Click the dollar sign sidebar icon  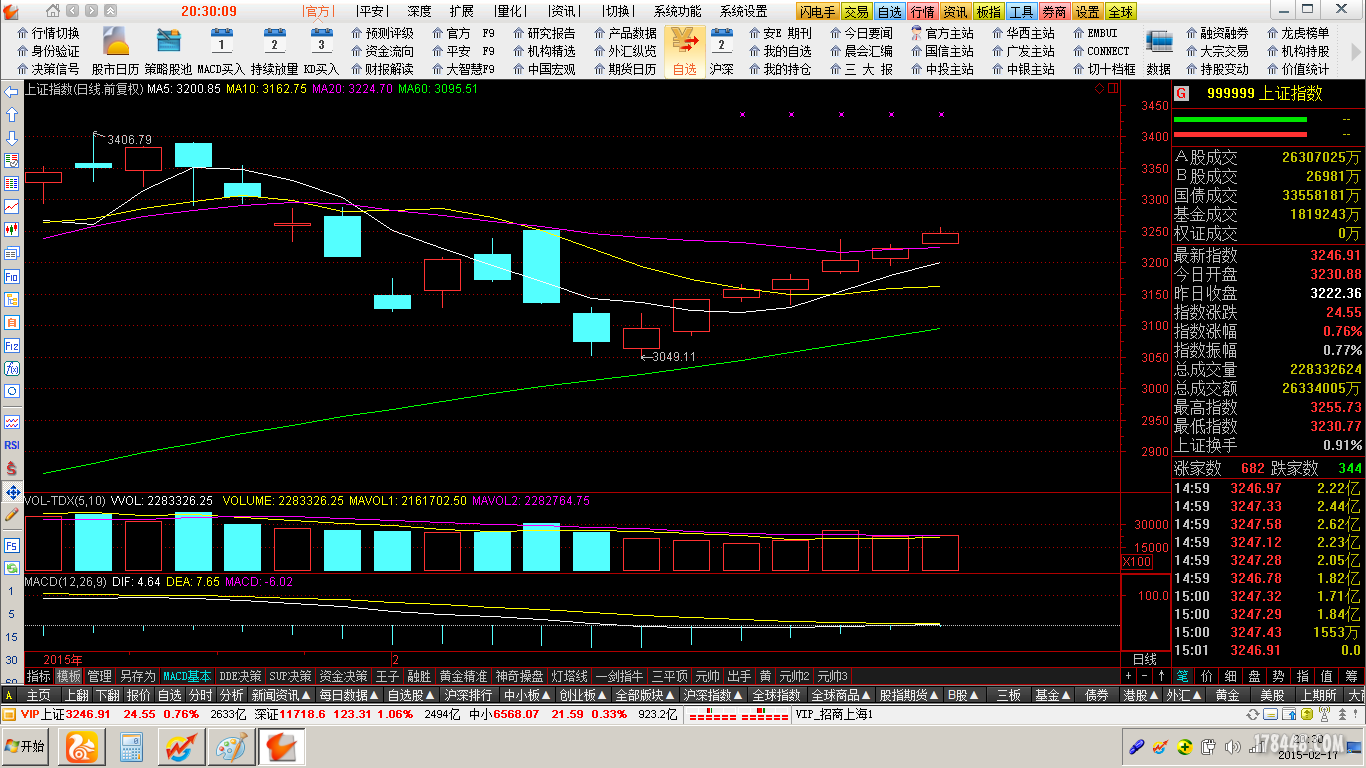[x=12, y=468]
